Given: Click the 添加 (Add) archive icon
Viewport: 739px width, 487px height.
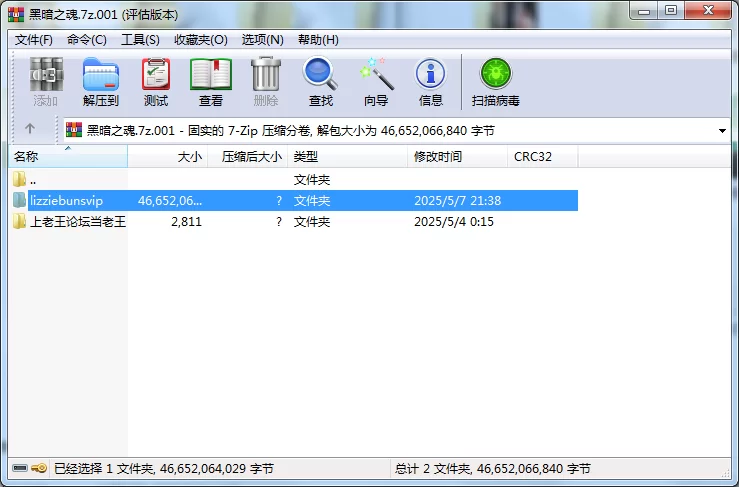Looking at the screenshot, I should (x=46, y=82).
